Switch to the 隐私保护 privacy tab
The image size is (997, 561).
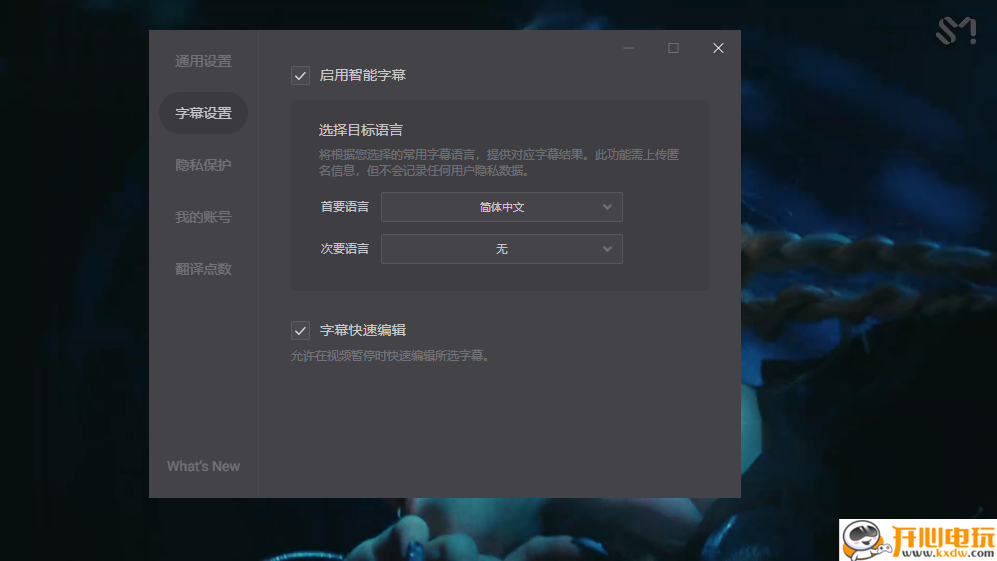point(203,165)
